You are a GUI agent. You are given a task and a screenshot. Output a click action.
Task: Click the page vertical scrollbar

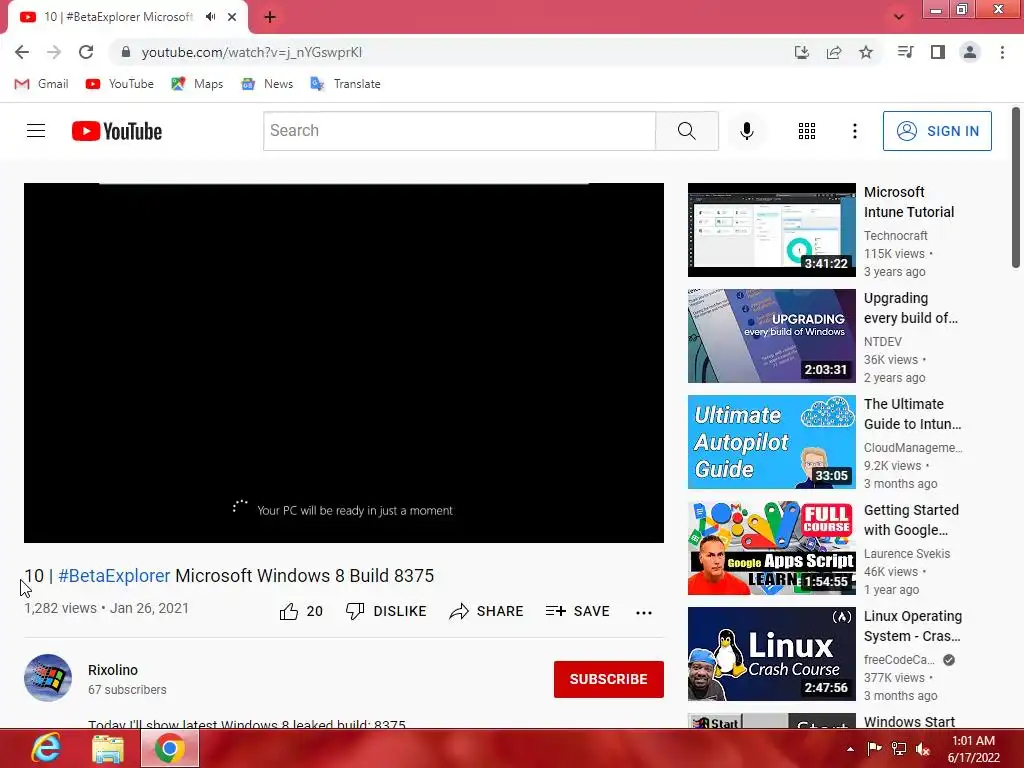[x=1016, y=187]
